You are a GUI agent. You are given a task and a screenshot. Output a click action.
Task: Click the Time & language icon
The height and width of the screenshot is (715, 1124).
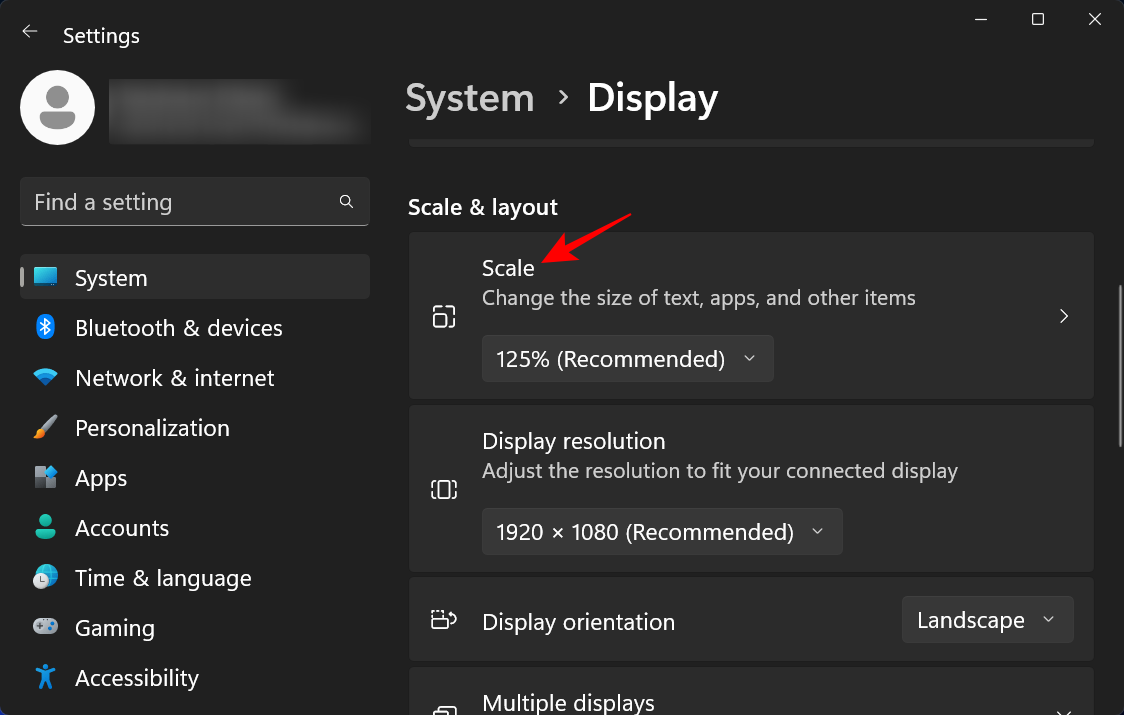(45, 577)
